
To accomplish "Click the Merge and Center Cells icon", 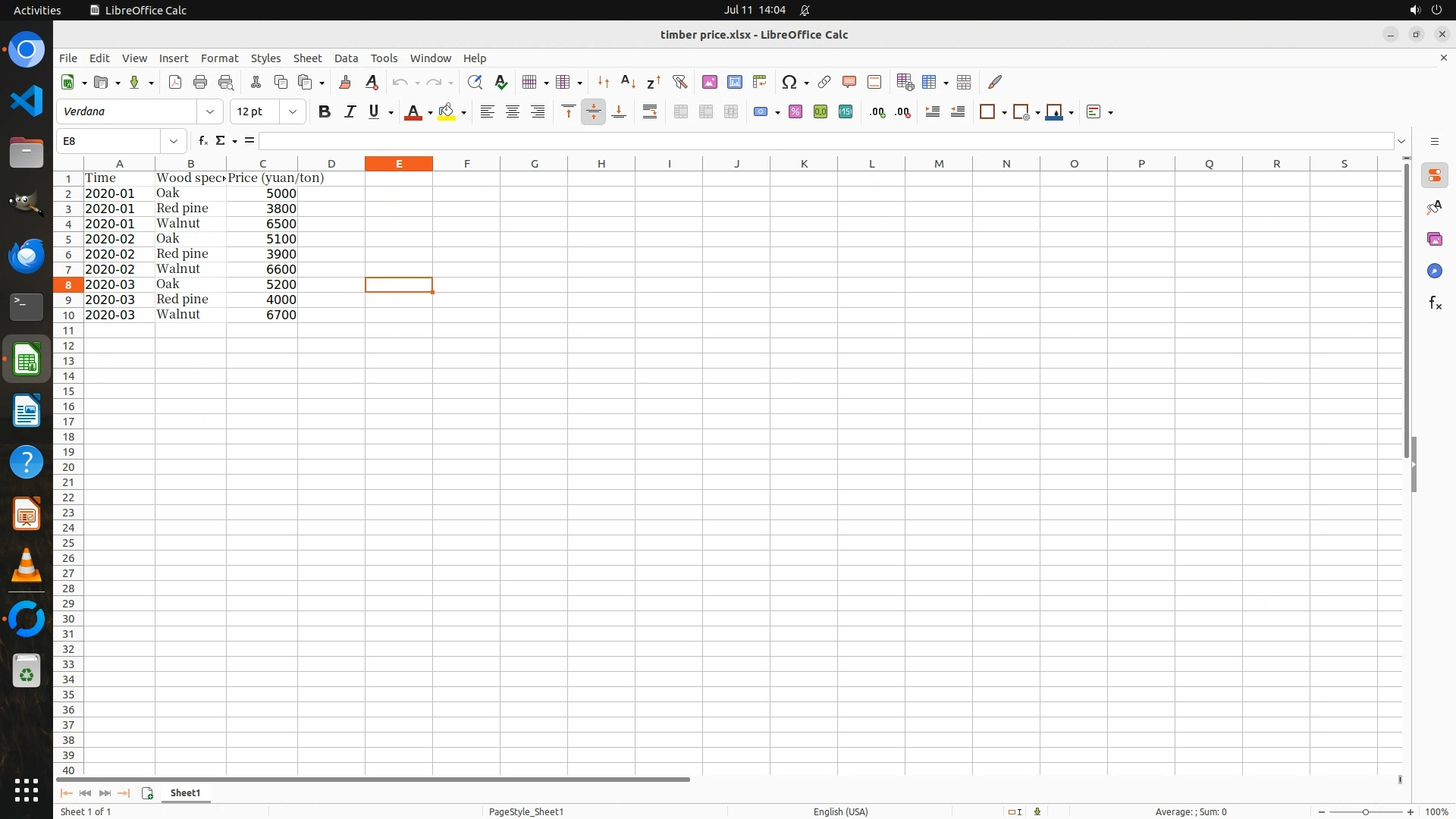I will pos(681,112).
